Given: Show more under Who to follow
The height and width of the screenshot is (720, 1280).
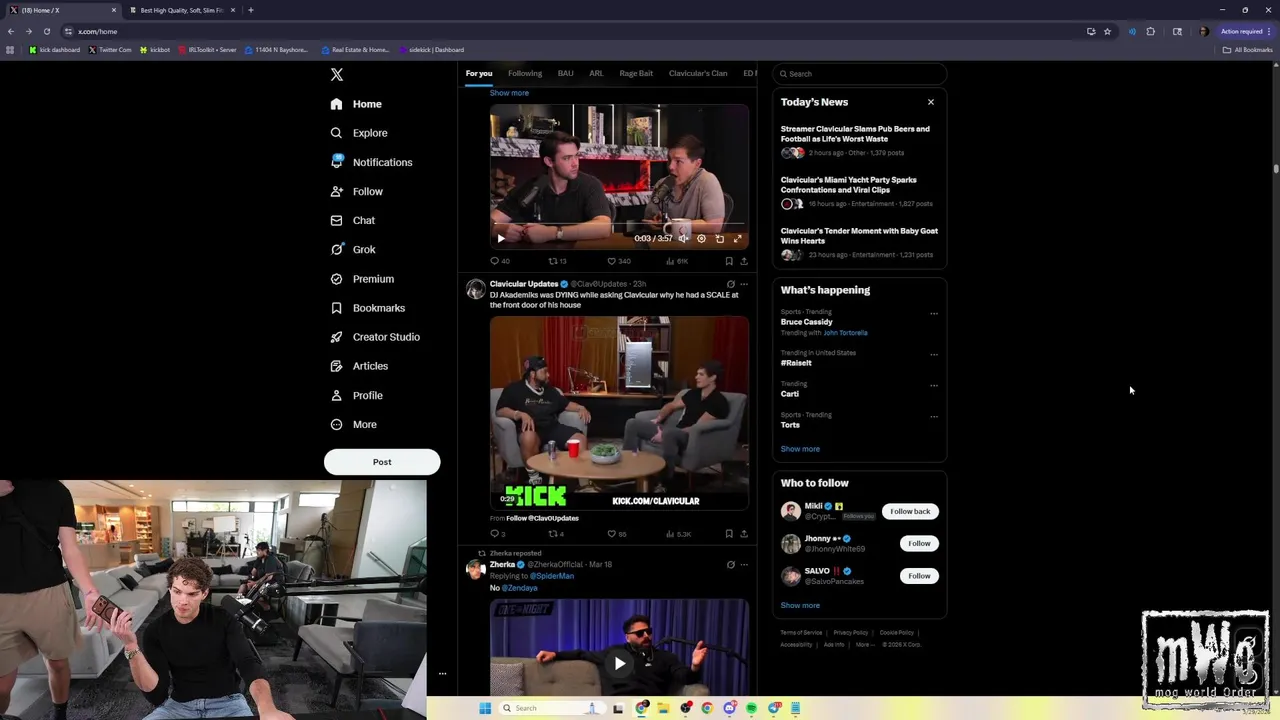Looking at the screenshot, I should pos(800,606).
